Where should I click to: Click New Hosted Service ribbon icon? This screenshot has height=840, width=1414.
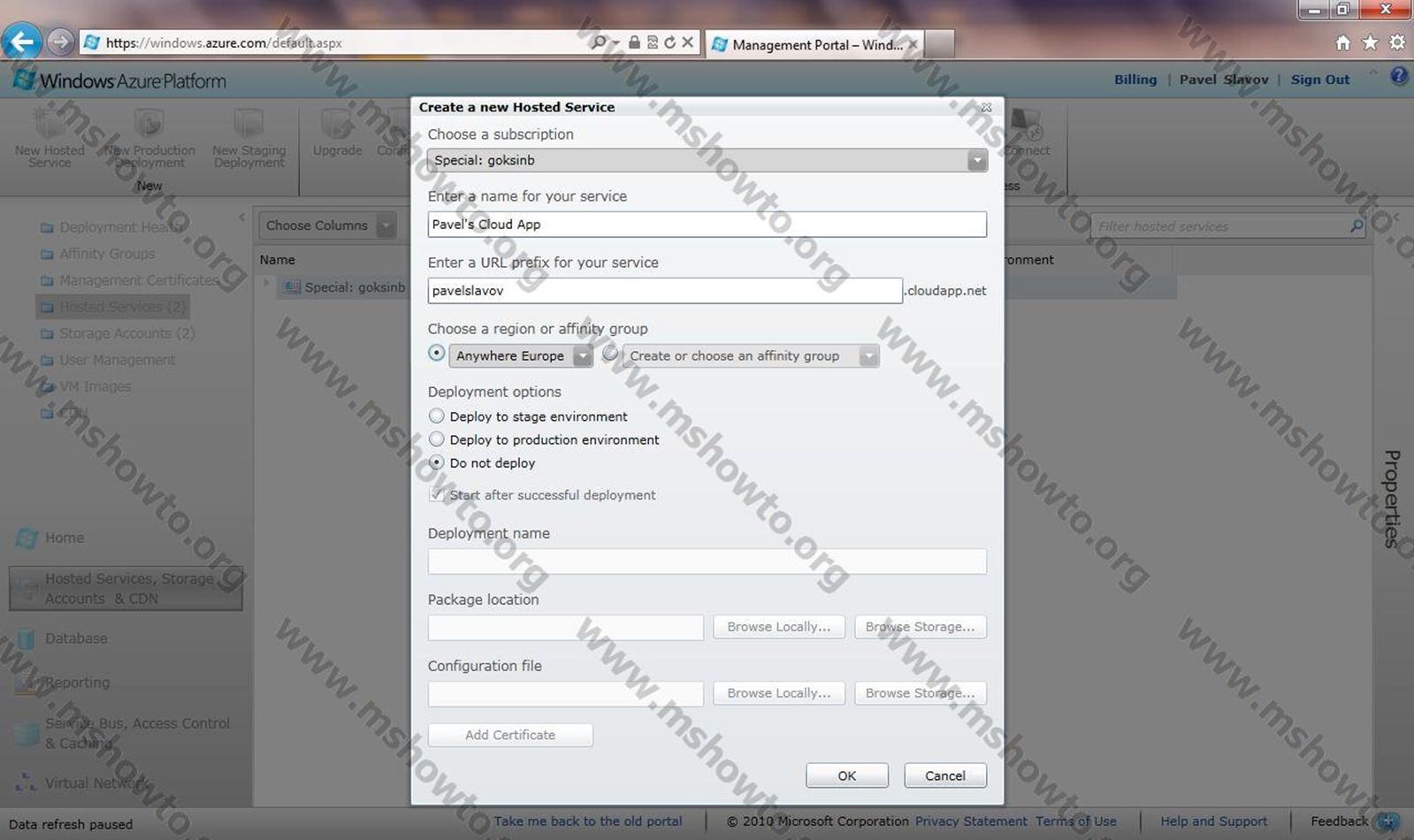coord(50,138)
